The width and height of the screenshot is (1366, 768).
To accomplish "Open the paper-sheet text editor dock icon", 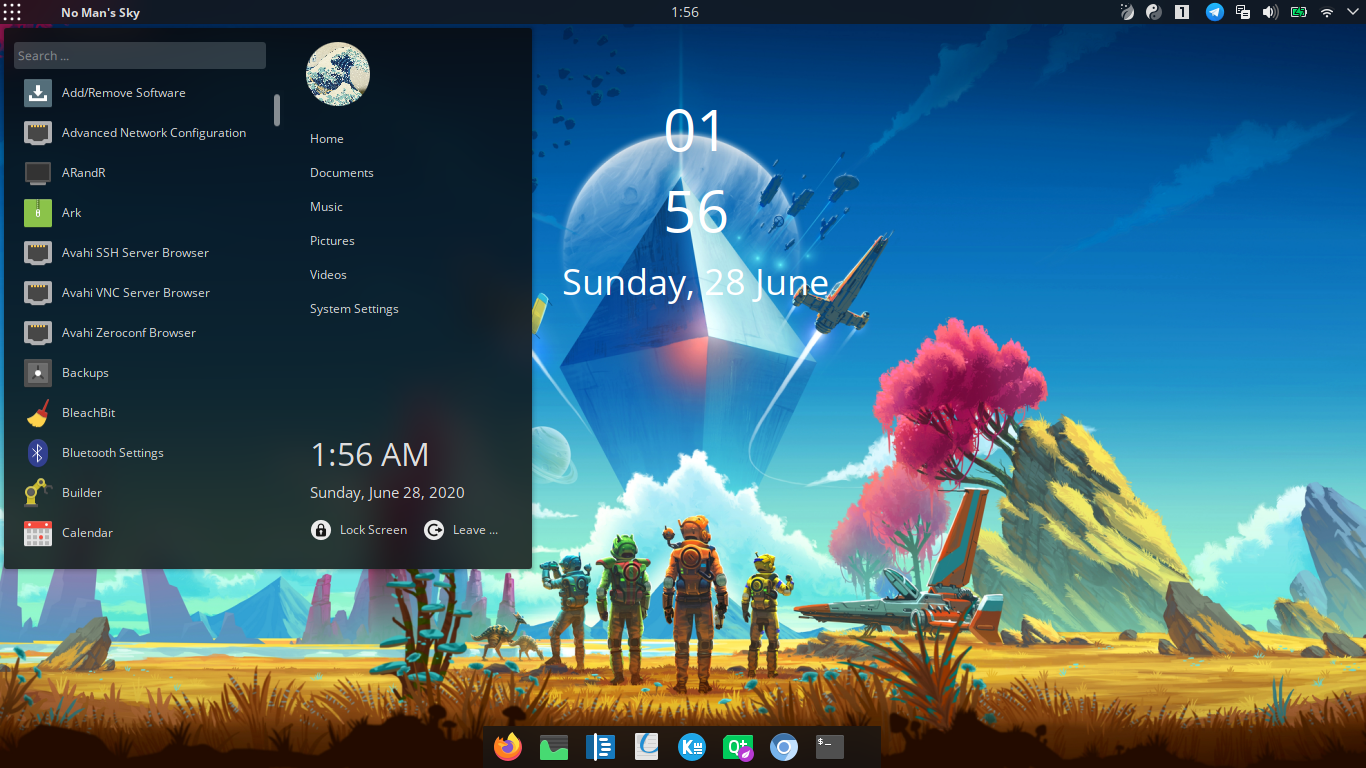I will [646, 747].
